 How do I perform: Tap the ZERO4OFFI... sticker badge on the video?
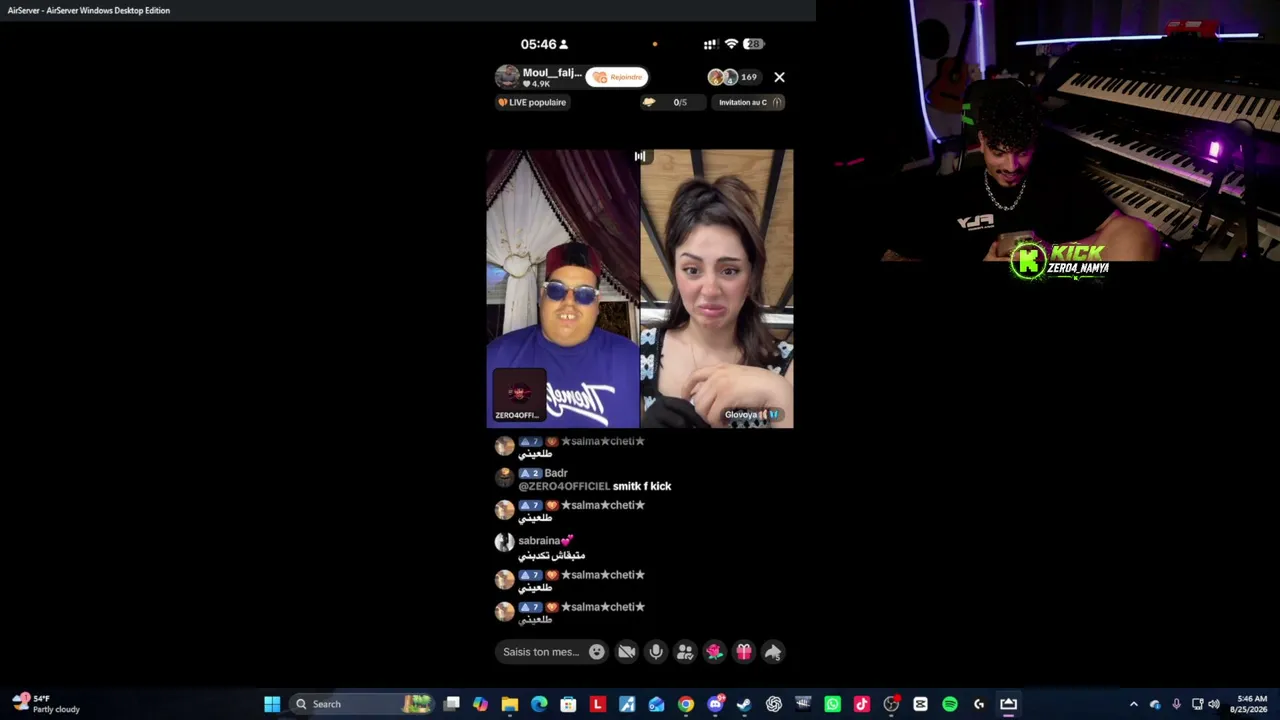tap(518, 396)
